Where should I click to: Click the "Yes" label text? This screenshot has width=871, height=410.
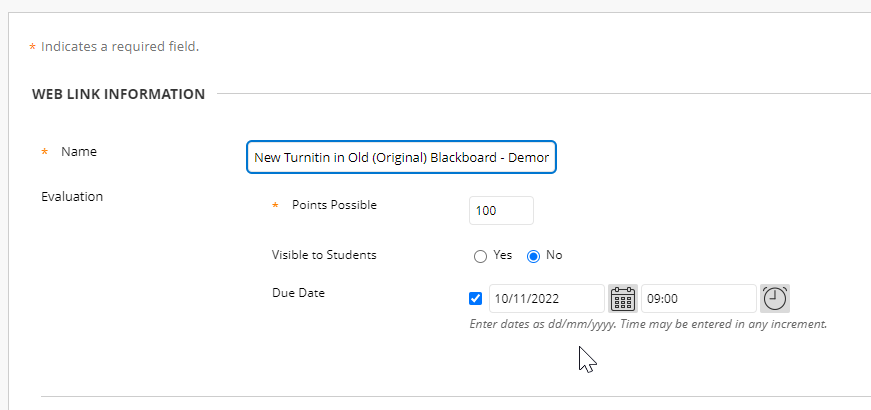point(502,255)
